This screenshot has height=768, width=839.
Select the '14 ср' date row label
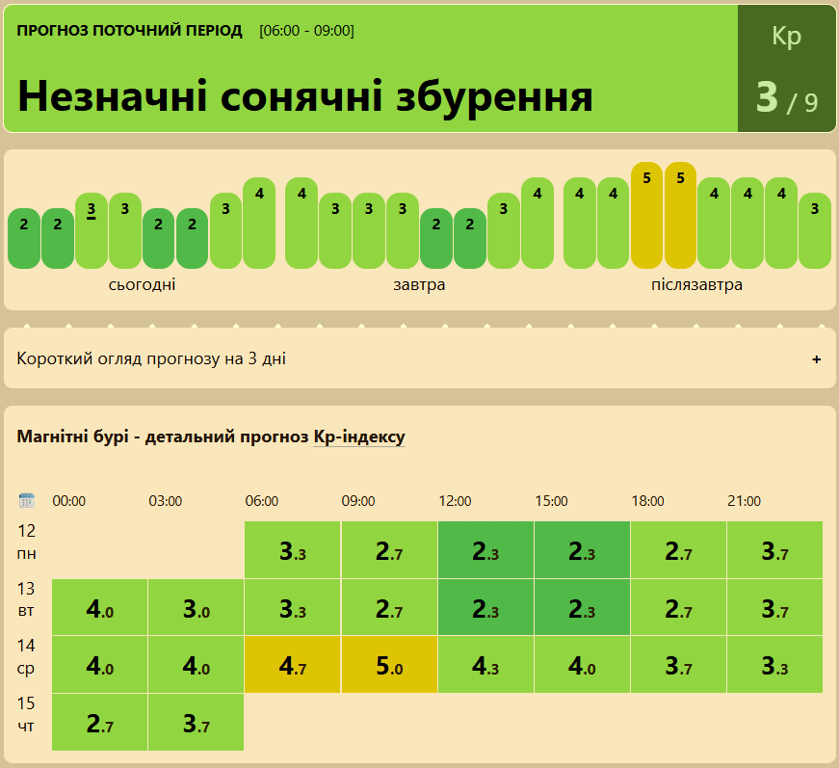pos(26,657)
